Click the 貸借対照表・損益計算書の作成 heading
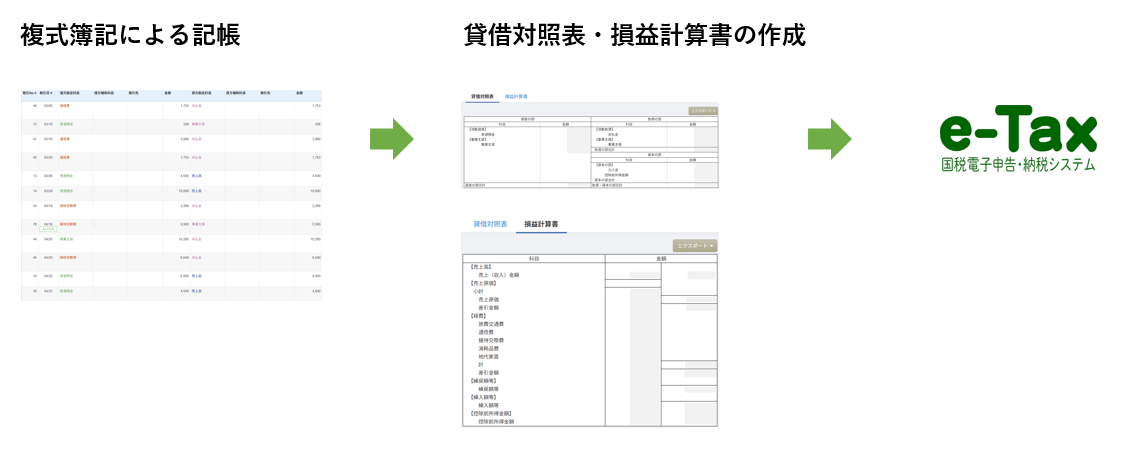The width and height of the screenshot is (1123, 454). click(635, 36)
